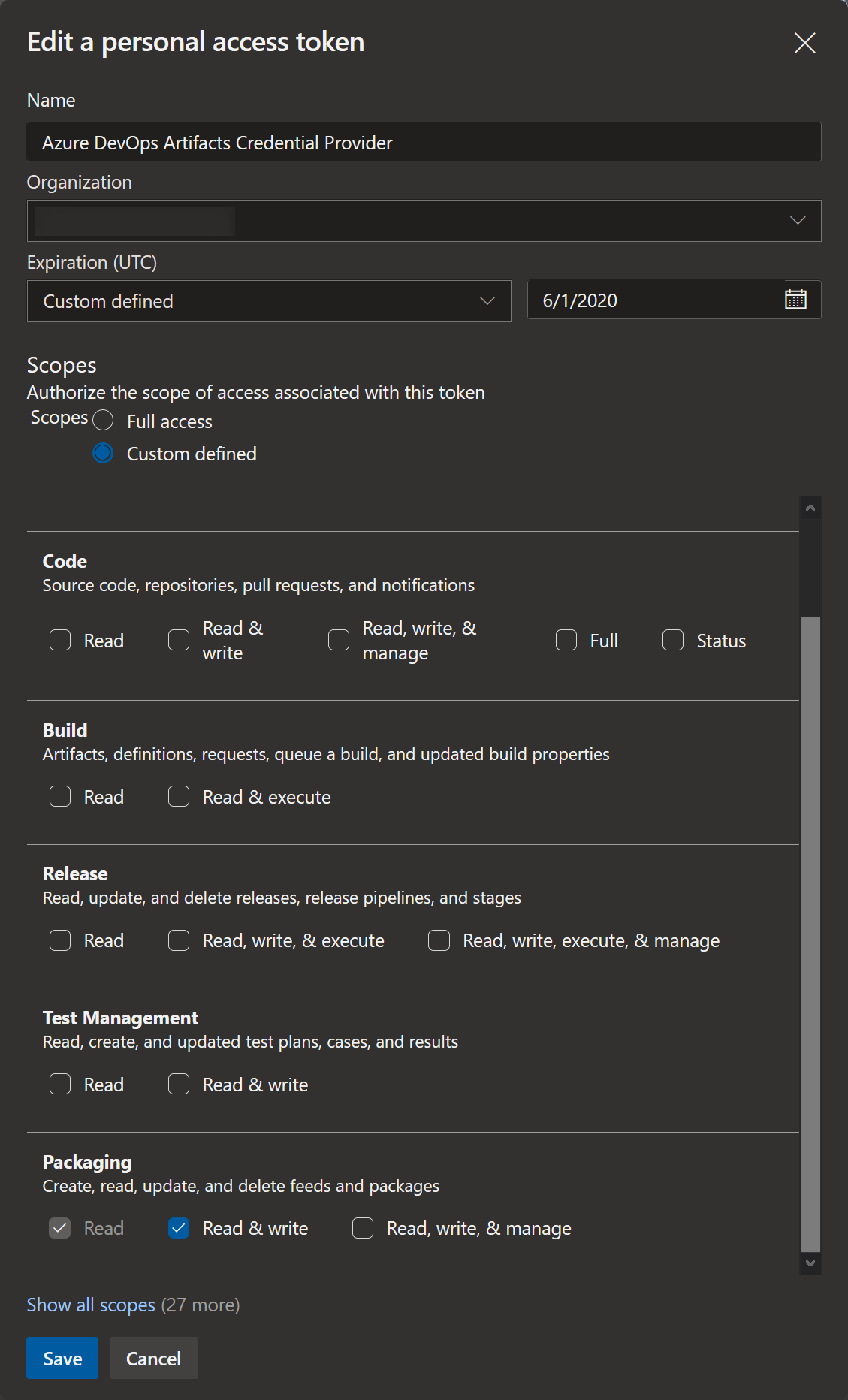Cancel editing the token
Screen dimensions: 848x1400
(x=153, y=1358)
